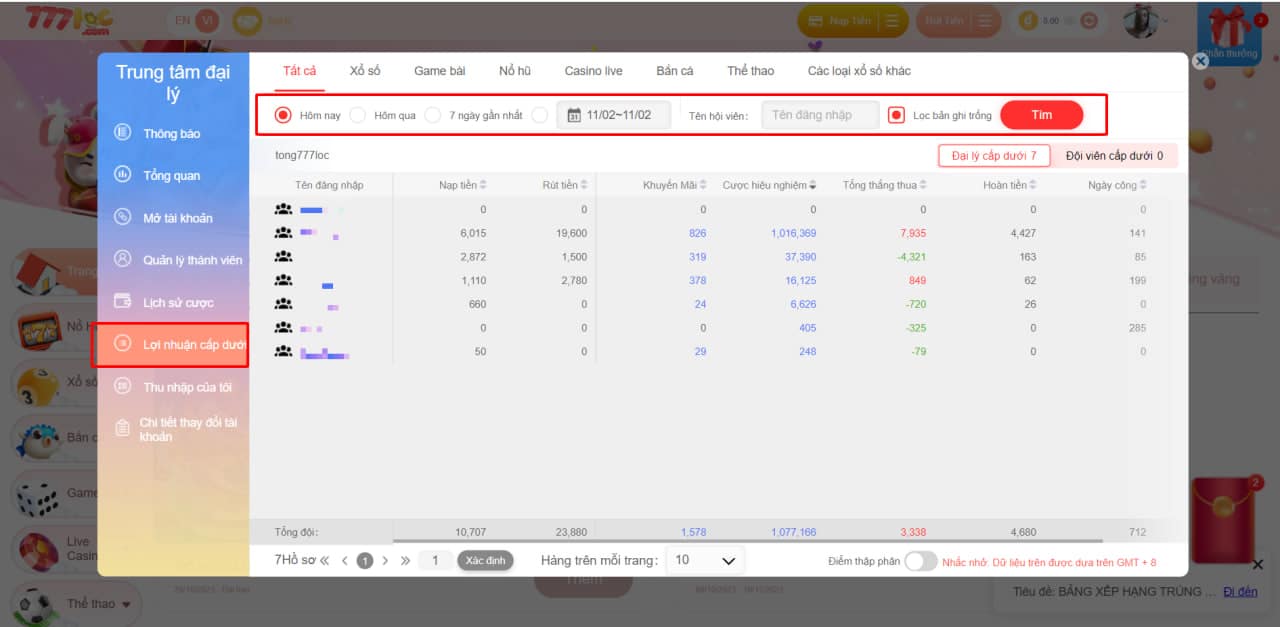Open Thu nhập của tôi icon

pyautogui.click(x=123, y=386)
